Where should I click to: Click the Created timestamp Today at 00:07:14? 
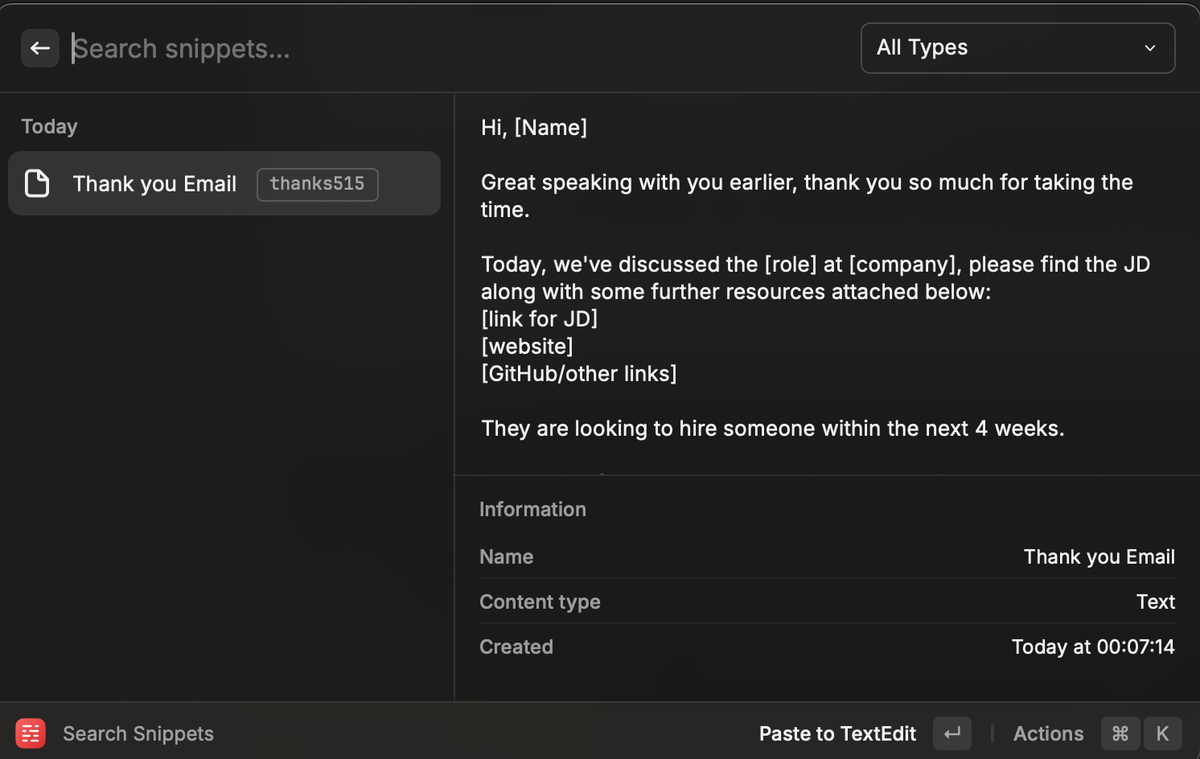(x=1093, y=647)
